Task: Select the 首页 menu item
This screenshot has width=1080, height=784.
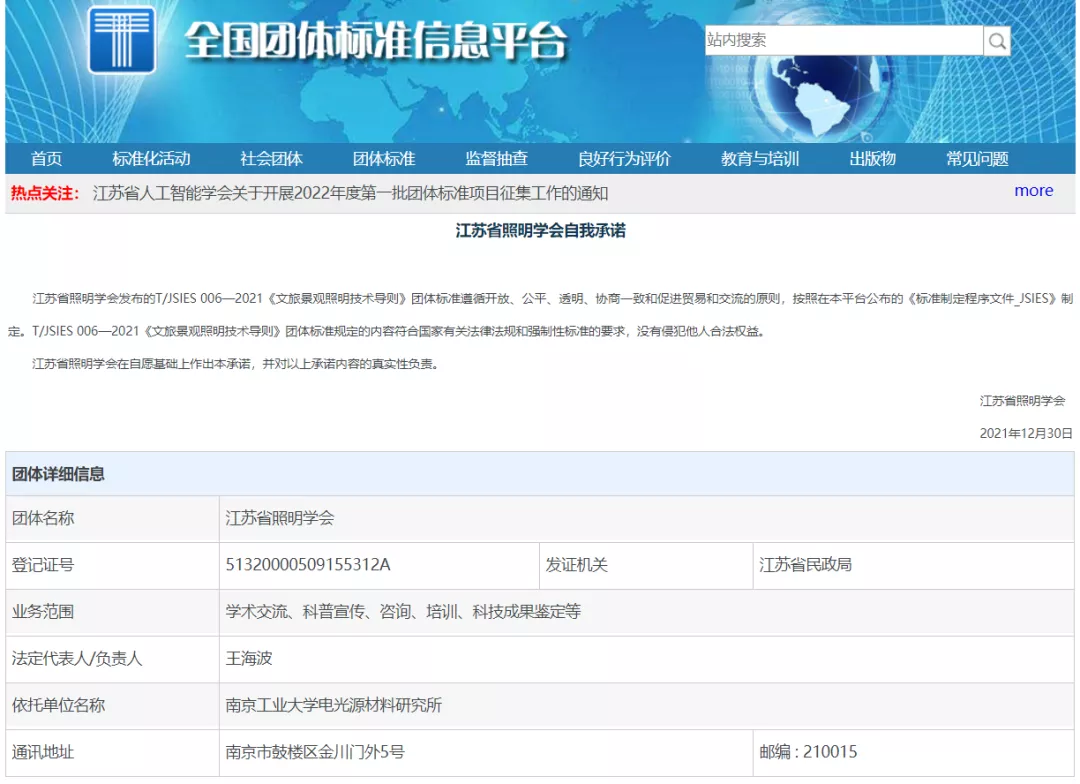Action: (x=48, y=158)
